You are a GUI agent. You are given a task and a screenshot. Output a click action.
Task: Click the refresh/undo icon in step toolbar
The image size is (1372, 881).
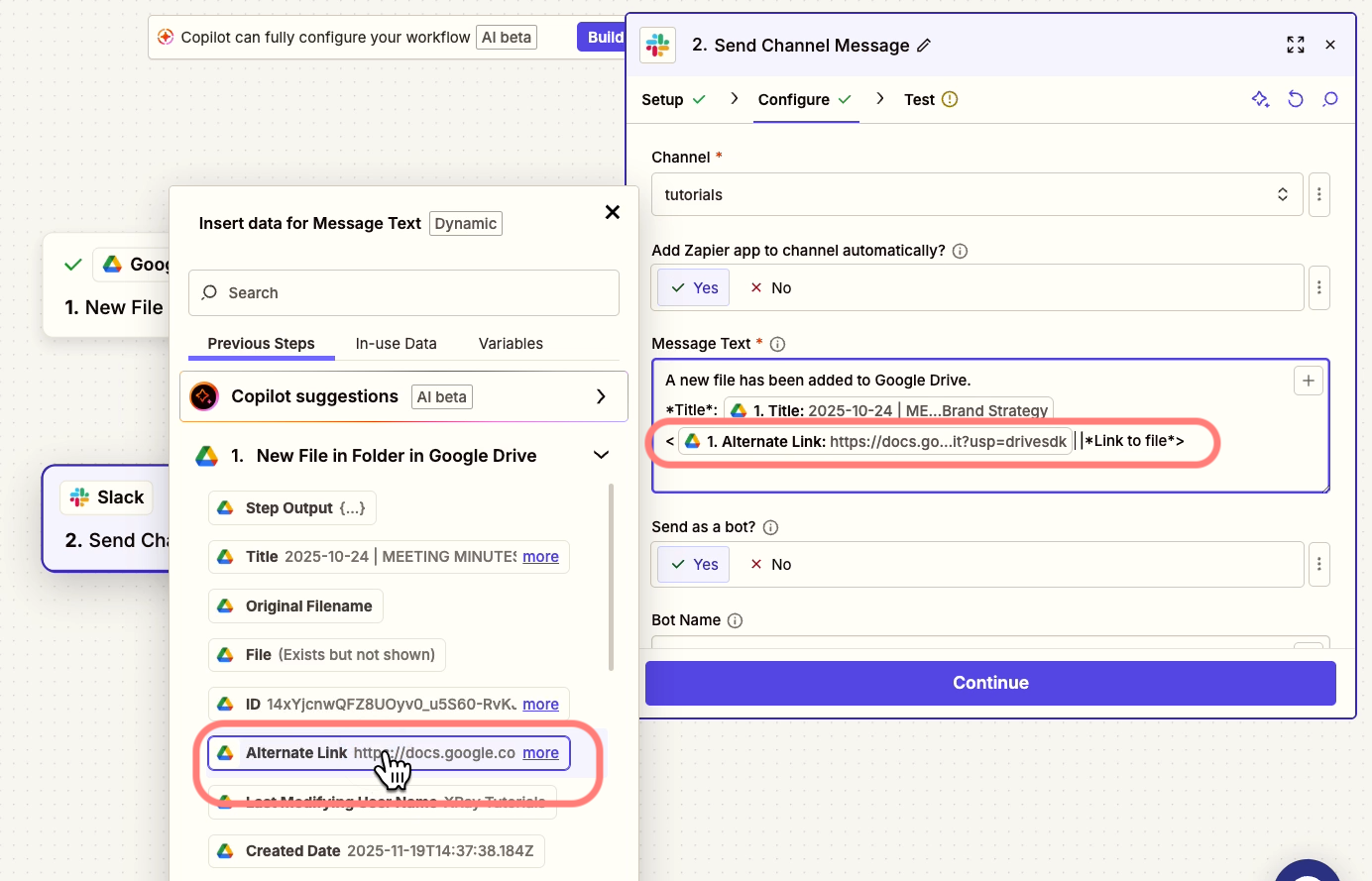(x=1296, y=99)
